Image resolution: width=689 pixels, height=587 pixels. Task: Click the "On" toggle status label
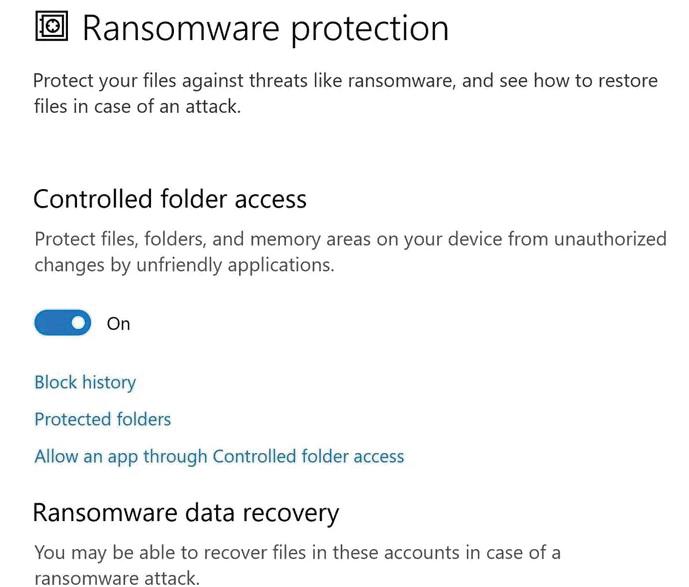click(118, 324)
